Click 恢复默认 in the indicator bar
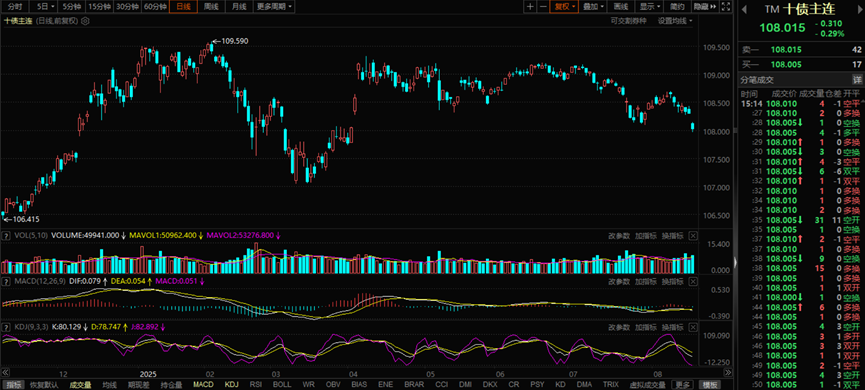 [44, 384]
